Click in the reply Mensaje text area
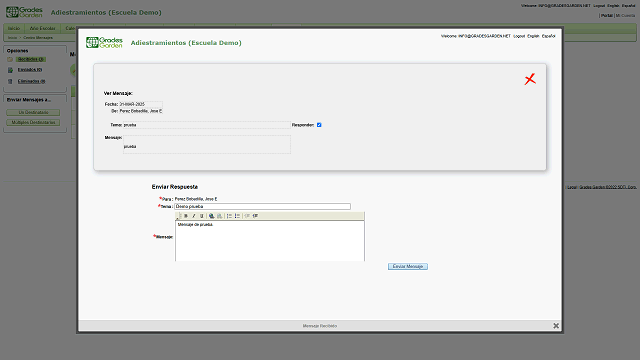640x360 pixels. [x=270, y=241]
